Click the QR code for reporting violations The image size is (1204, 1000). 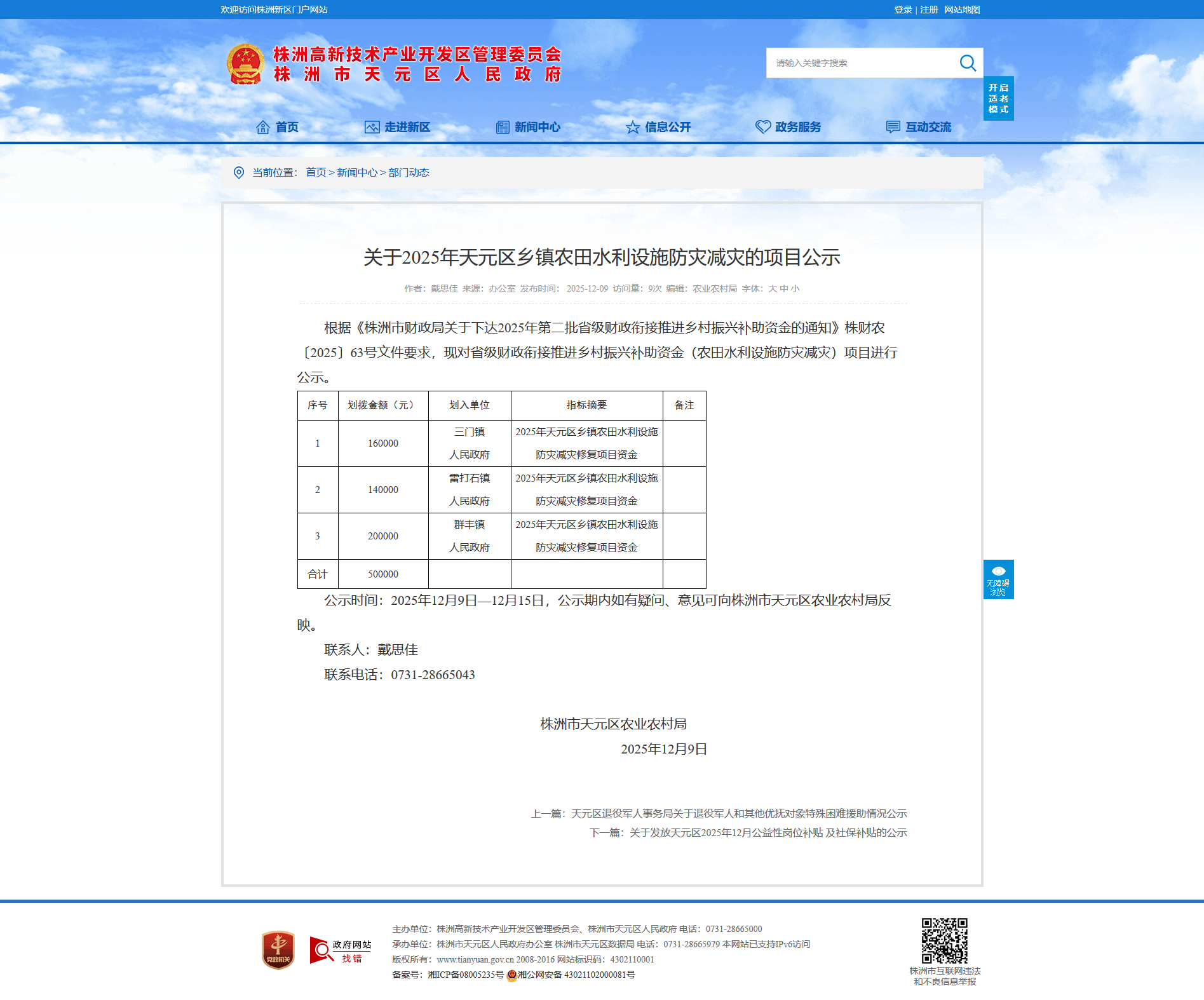point(945,941)
